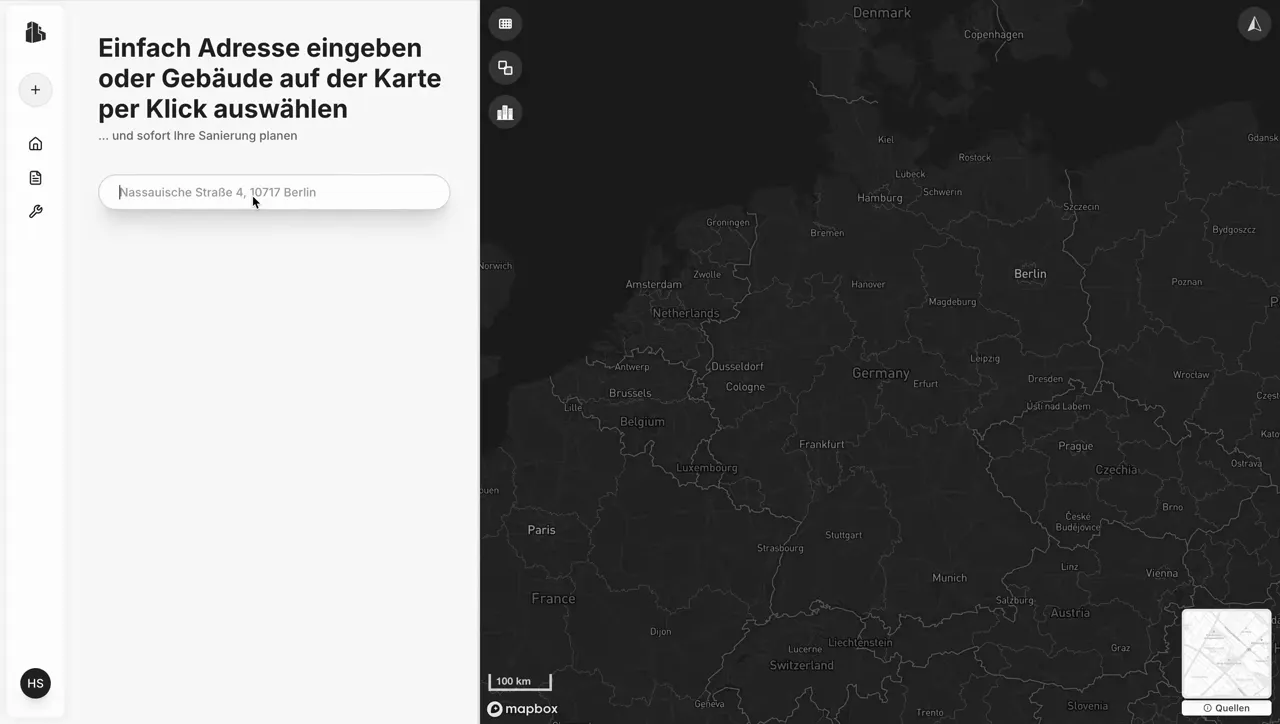Viewport: 1280px width, 724px height.
Task: Click the Amsterdam label on the map
Action: point(653,285)
